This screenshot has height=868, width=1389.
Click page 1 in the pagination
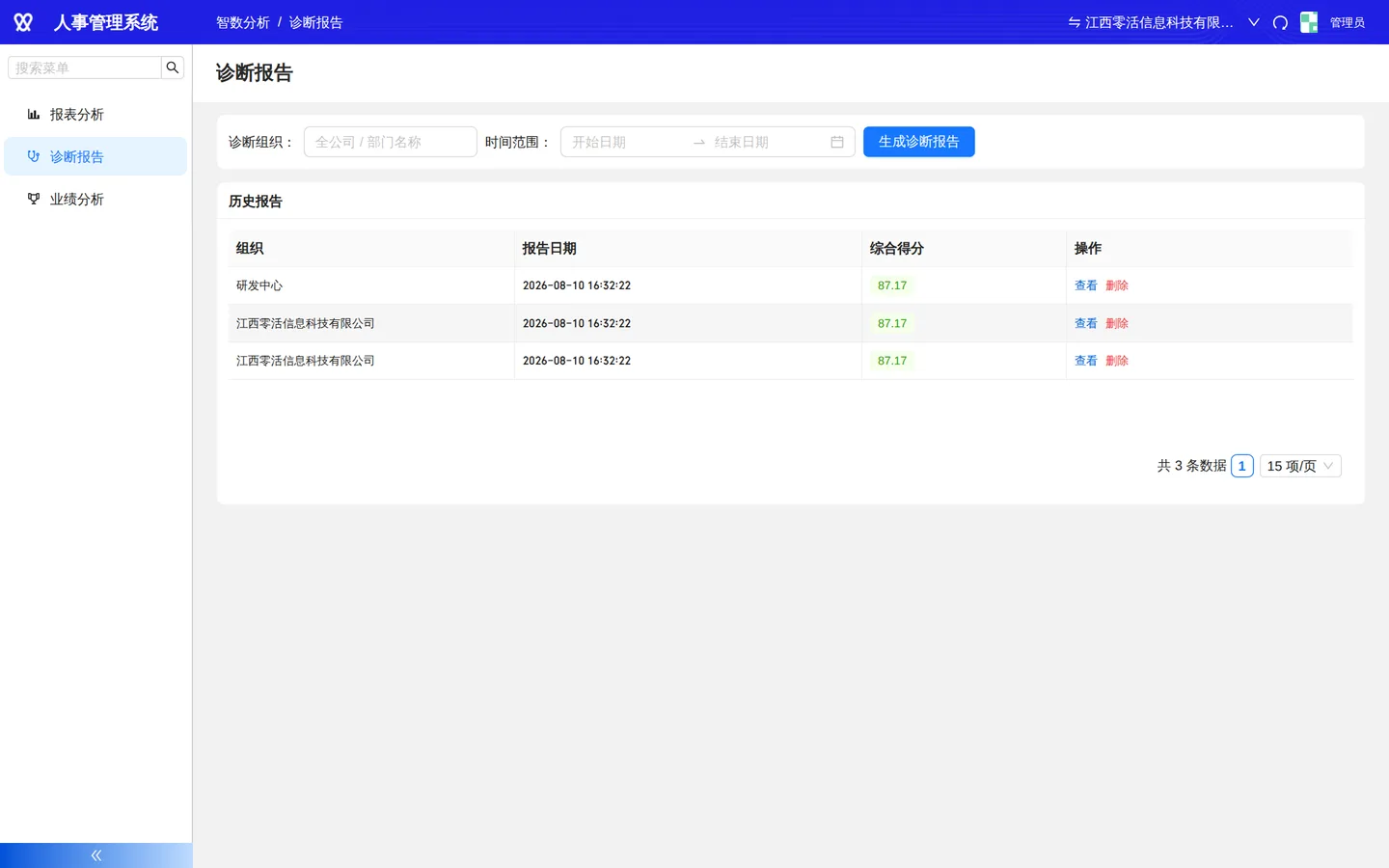point(1242,466)
